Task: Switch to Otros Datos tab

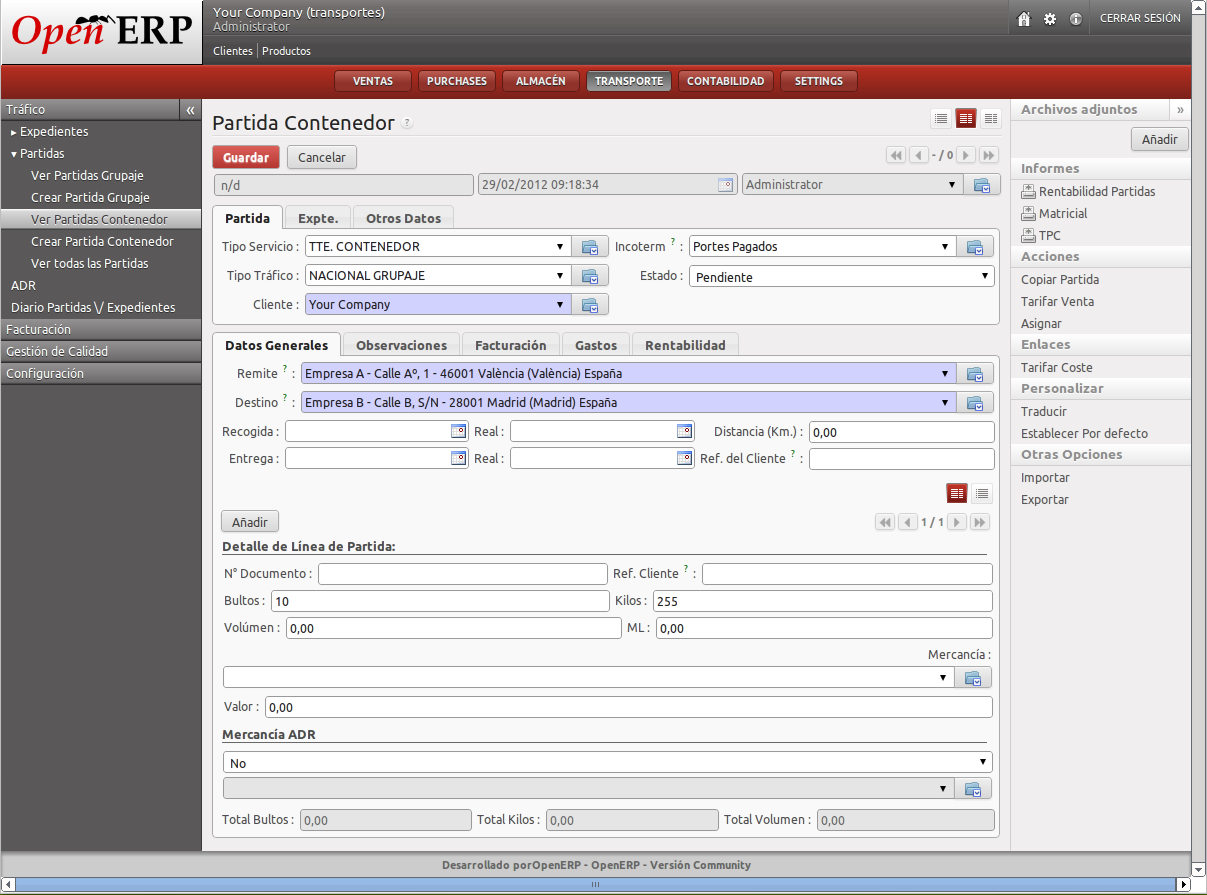Action: click(404, 218)
